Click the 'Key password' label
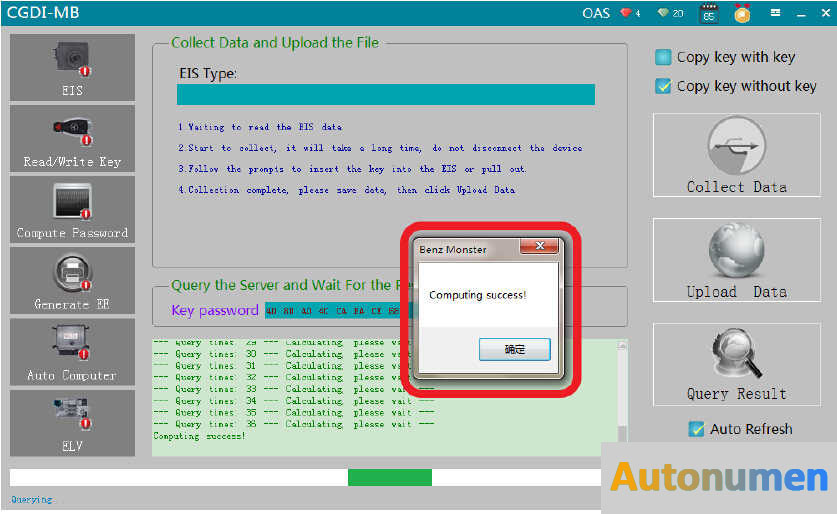837x514 pixels. click(215, 311)
